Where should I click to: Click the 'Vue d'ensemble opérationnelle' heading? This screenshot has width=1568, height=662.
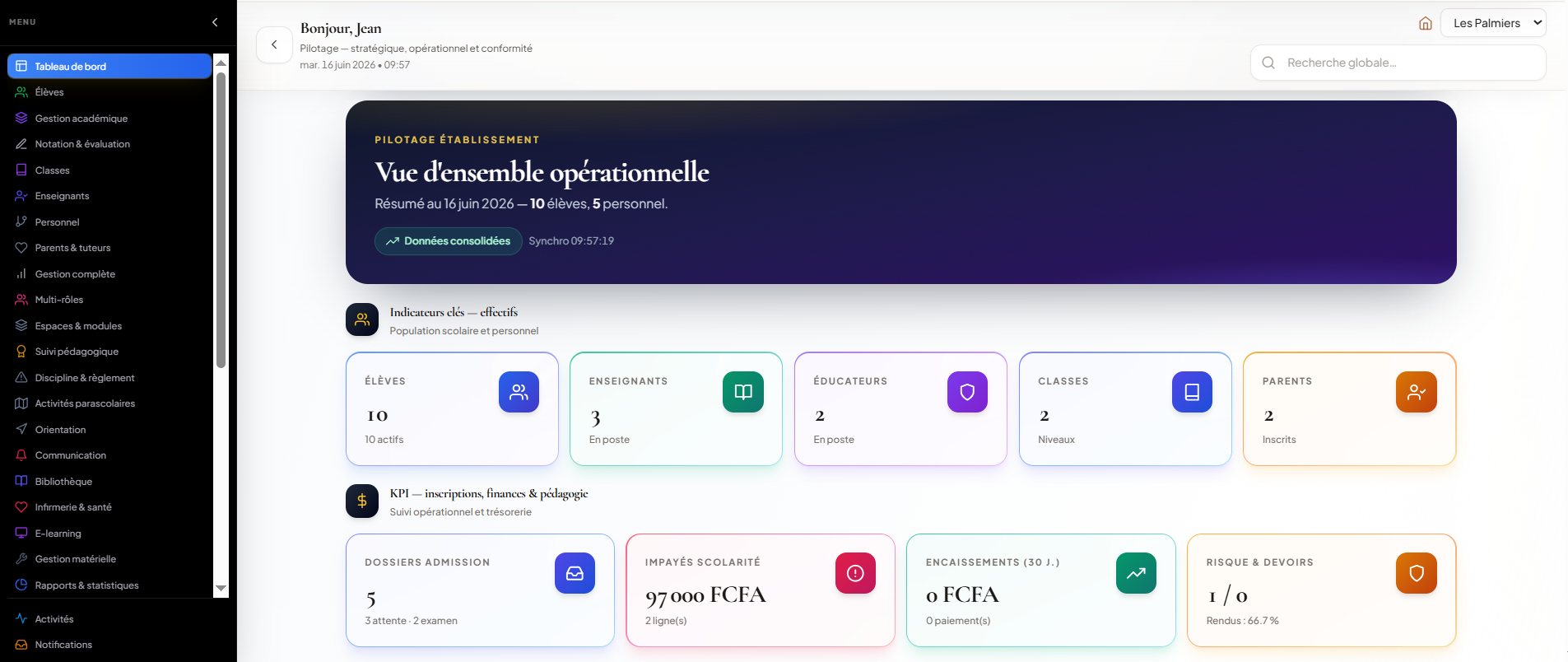542,172
